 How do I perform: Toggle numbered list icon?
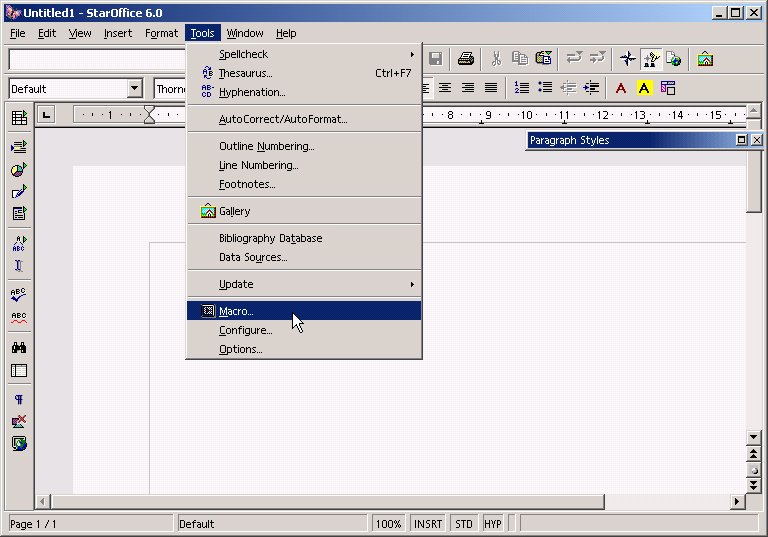[521, 88]
